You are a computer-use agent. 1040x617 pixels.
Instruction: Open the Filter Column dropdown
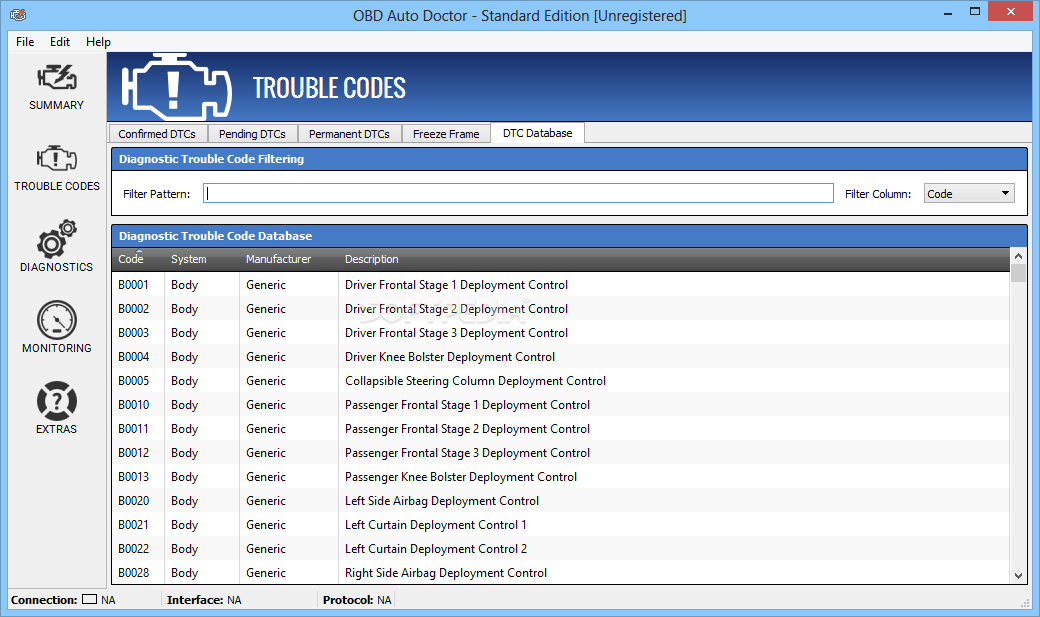[968, 193]
